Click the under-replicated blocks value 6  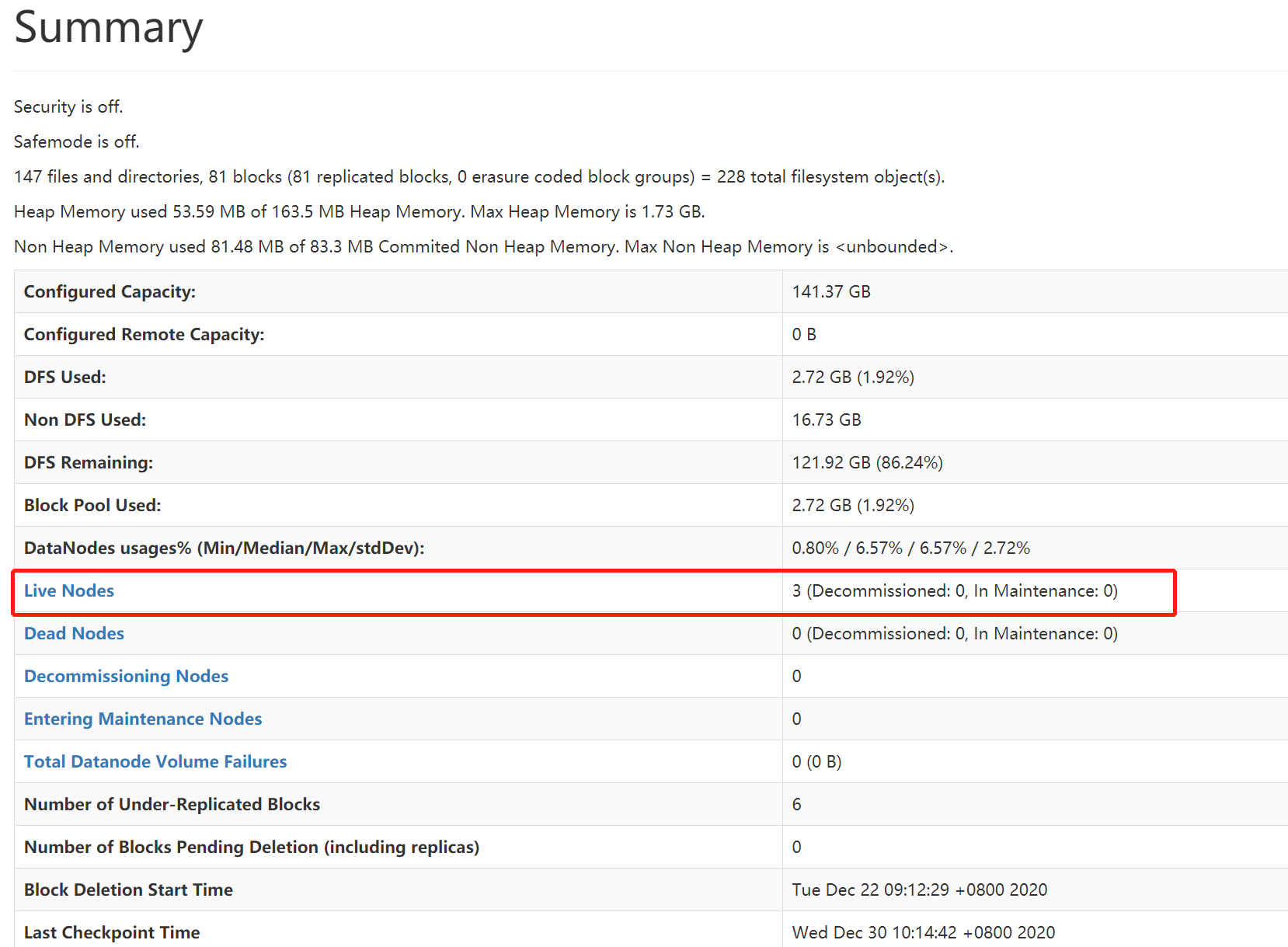[797, 804]
